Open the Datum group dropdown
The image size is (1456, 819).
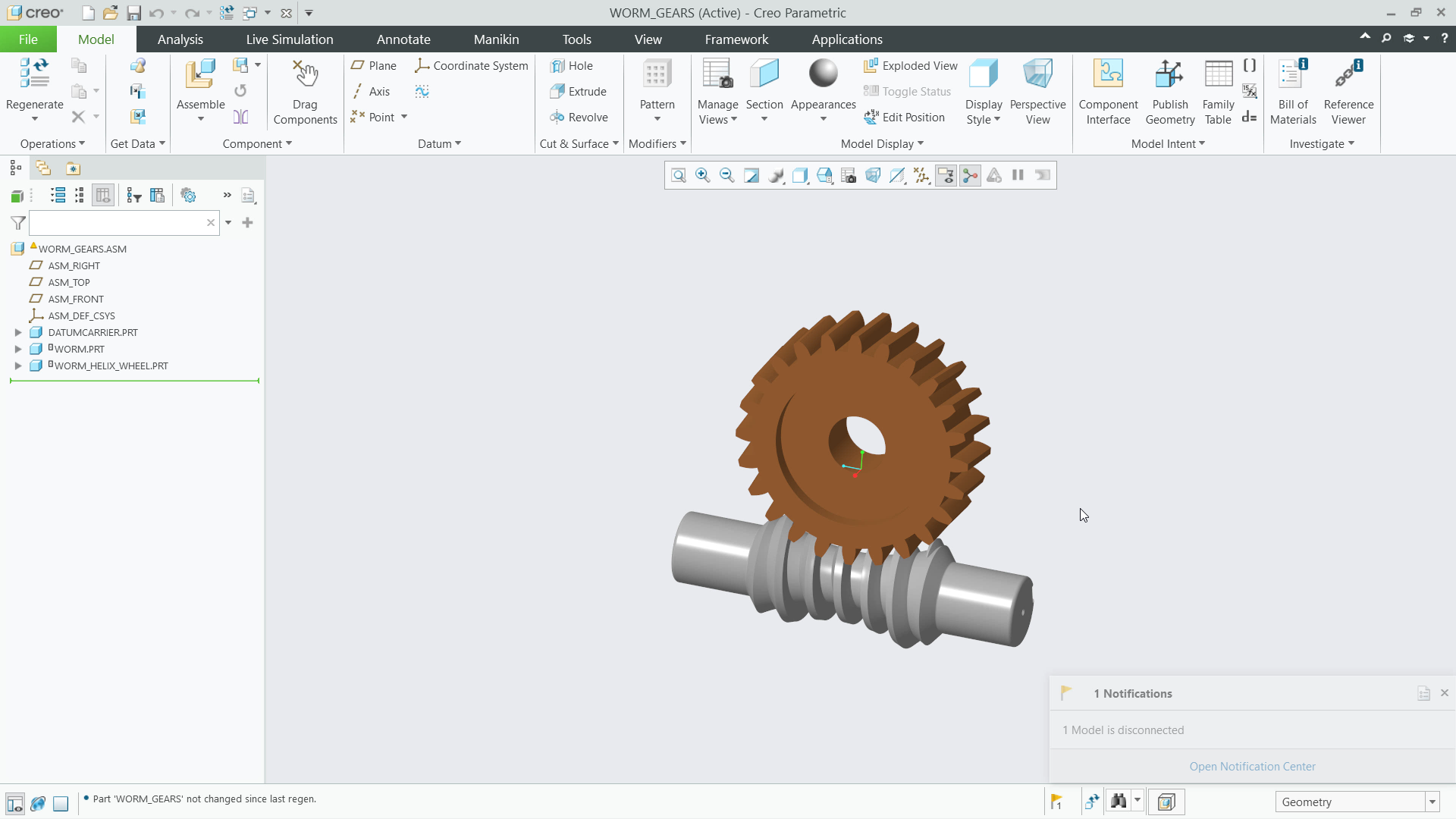click(439, 144)
